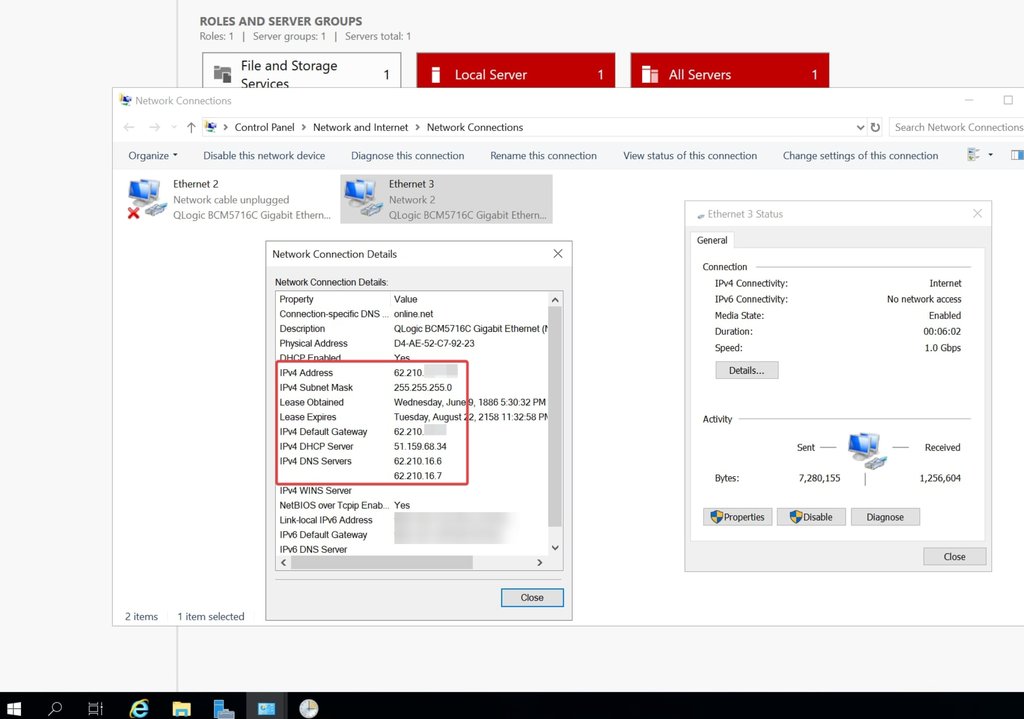Click the network activity computer icon
This screenshot has height=719, width=1024.
867,450
